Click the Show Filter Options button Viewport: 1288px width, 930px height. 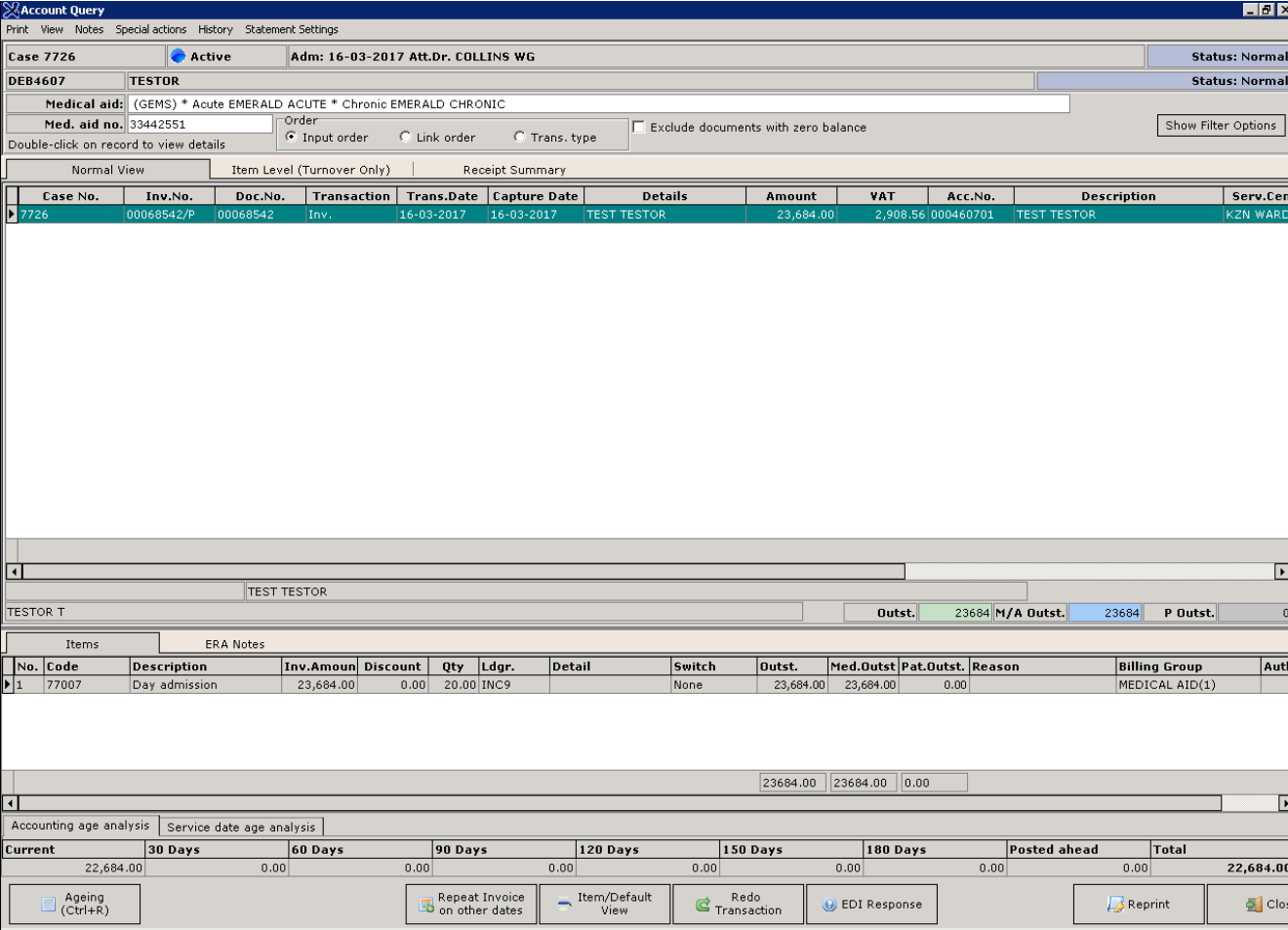(x=1221, y=125)
